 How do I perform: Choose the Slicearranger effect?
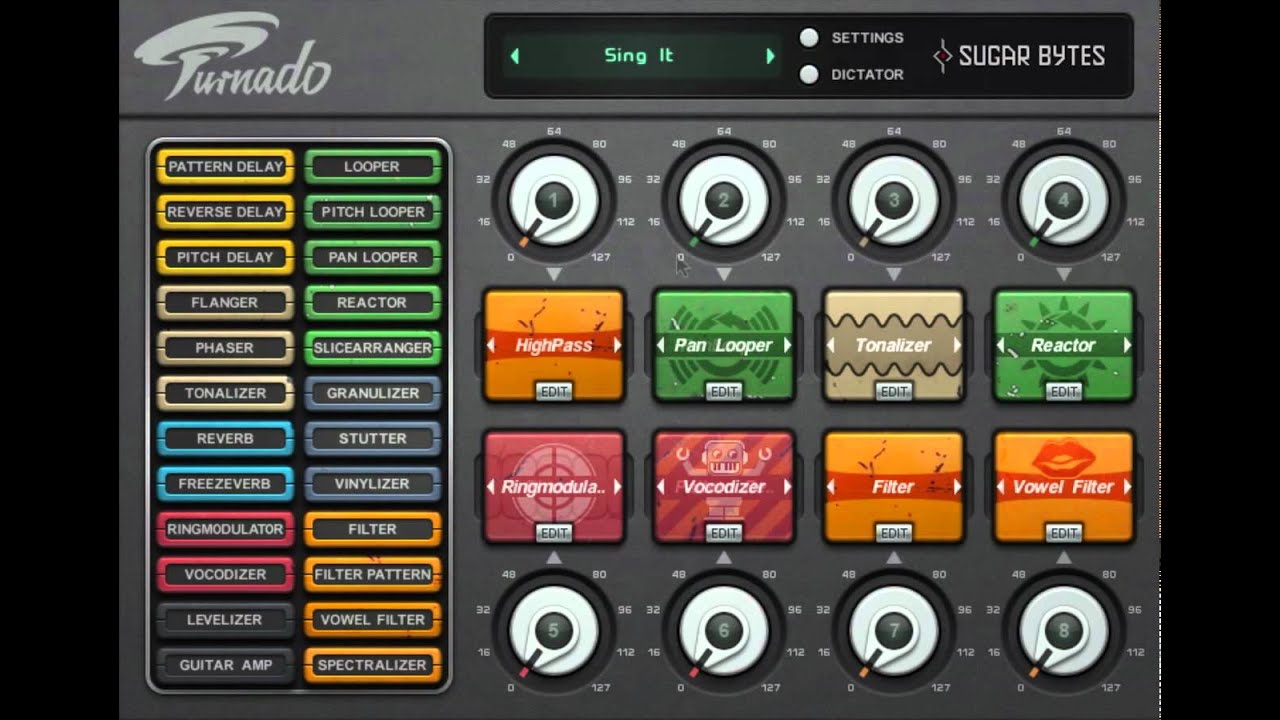point(372,348)
